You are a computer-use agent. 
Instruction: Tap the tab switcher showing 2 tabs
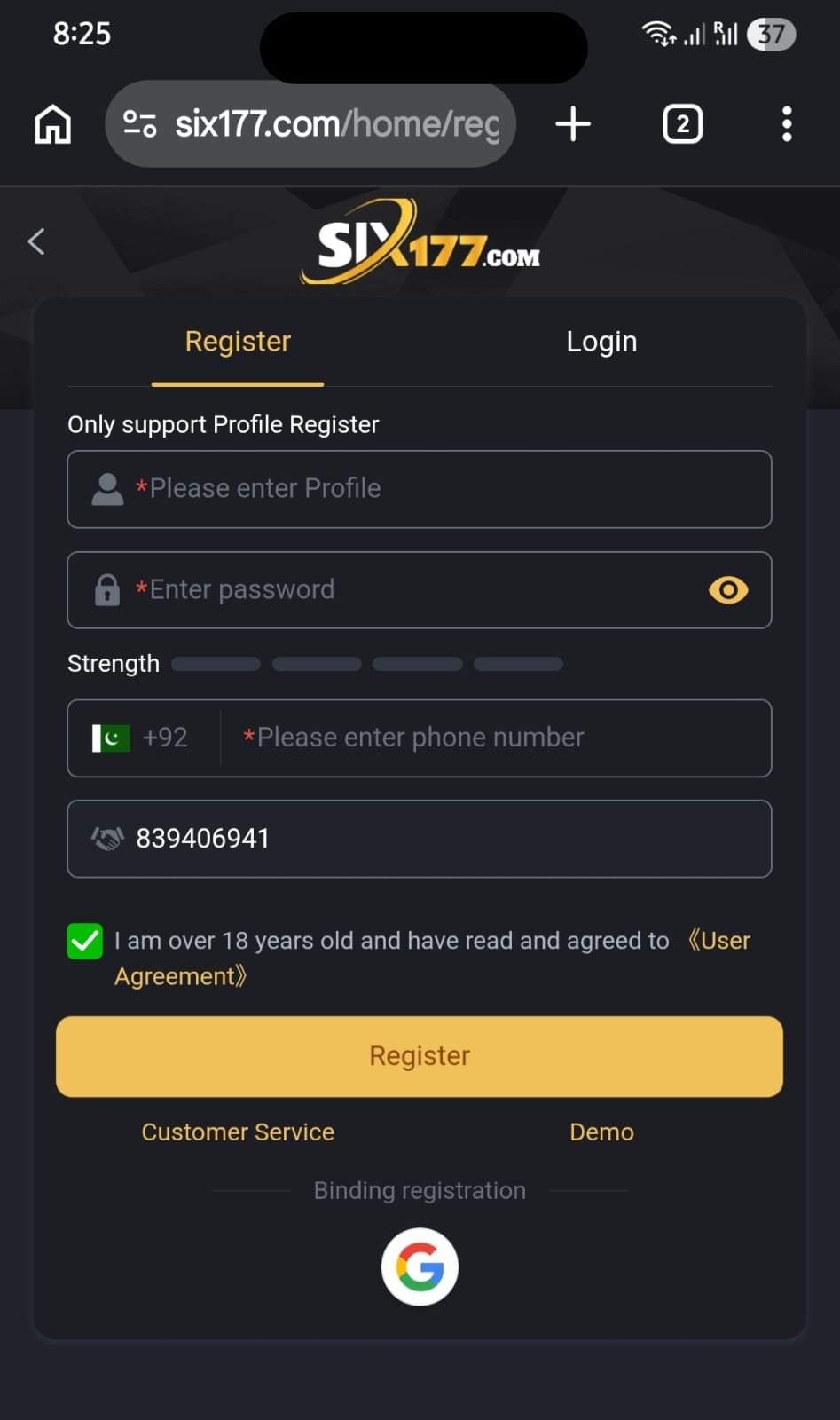pyautogui.click(x=682, y=124)
